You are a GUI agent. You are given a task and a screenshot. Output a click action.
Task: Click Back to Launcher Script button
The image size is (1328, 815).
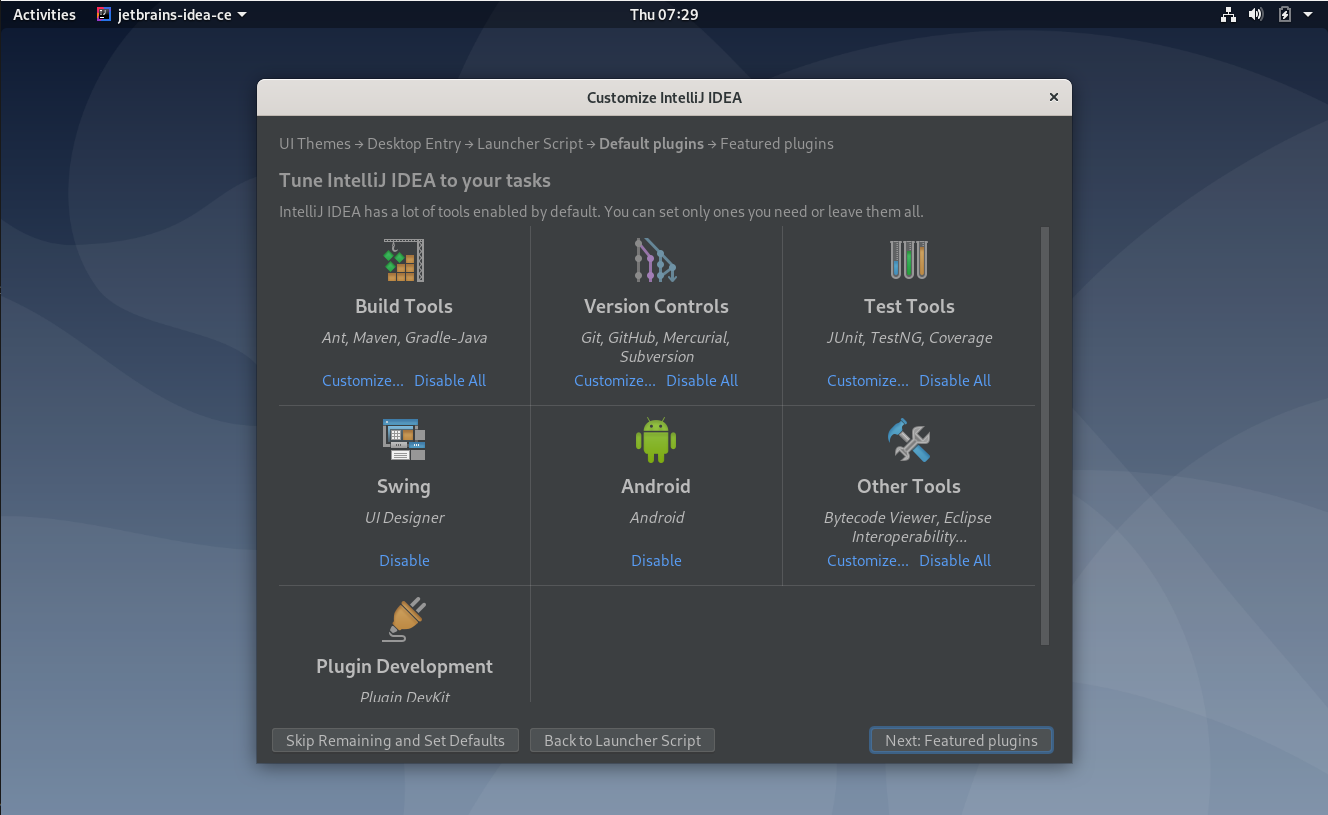click(622, 740)
